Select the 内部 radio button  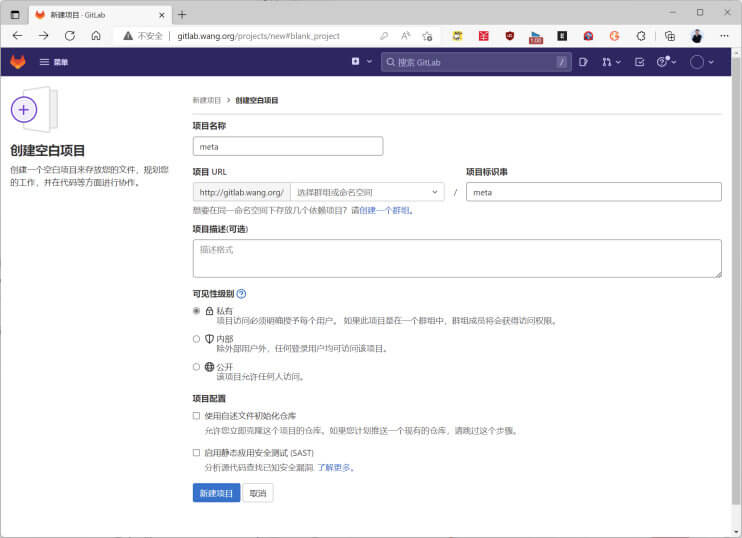click(196, 339)
